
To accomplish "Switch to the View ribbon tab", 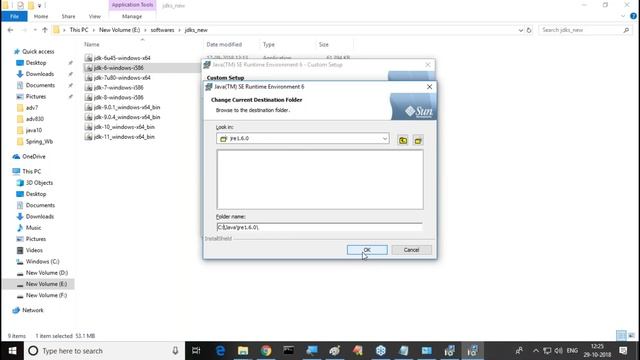I will [95, 16].
